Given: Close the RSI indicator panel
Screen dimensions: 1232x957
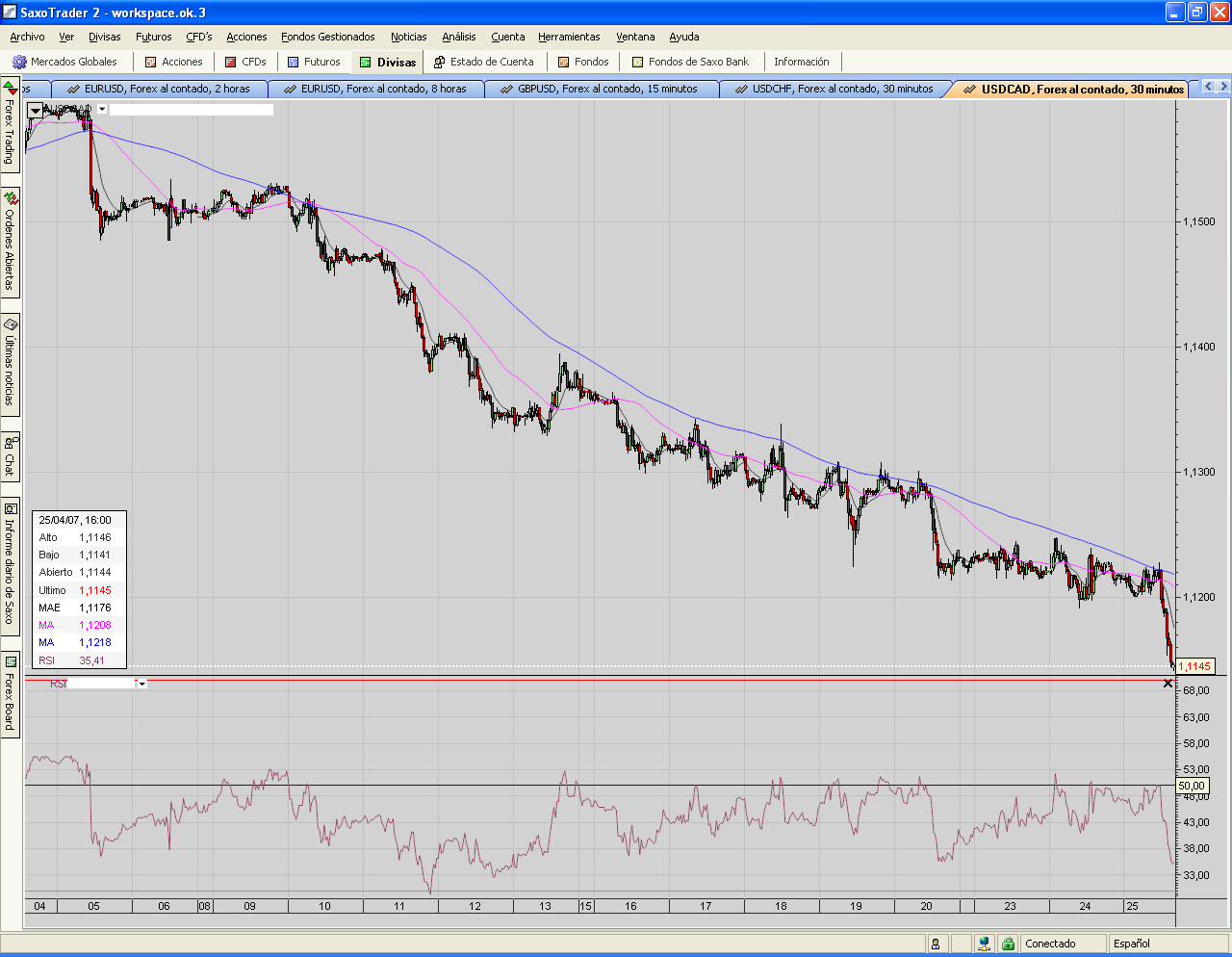Looking at the screenshot, I should click(1168, 684).
